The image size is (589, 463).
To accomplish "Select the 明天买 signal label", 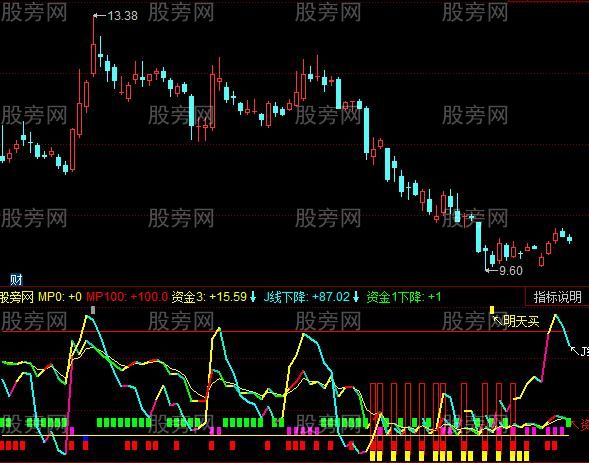I will tap(521, 321).
